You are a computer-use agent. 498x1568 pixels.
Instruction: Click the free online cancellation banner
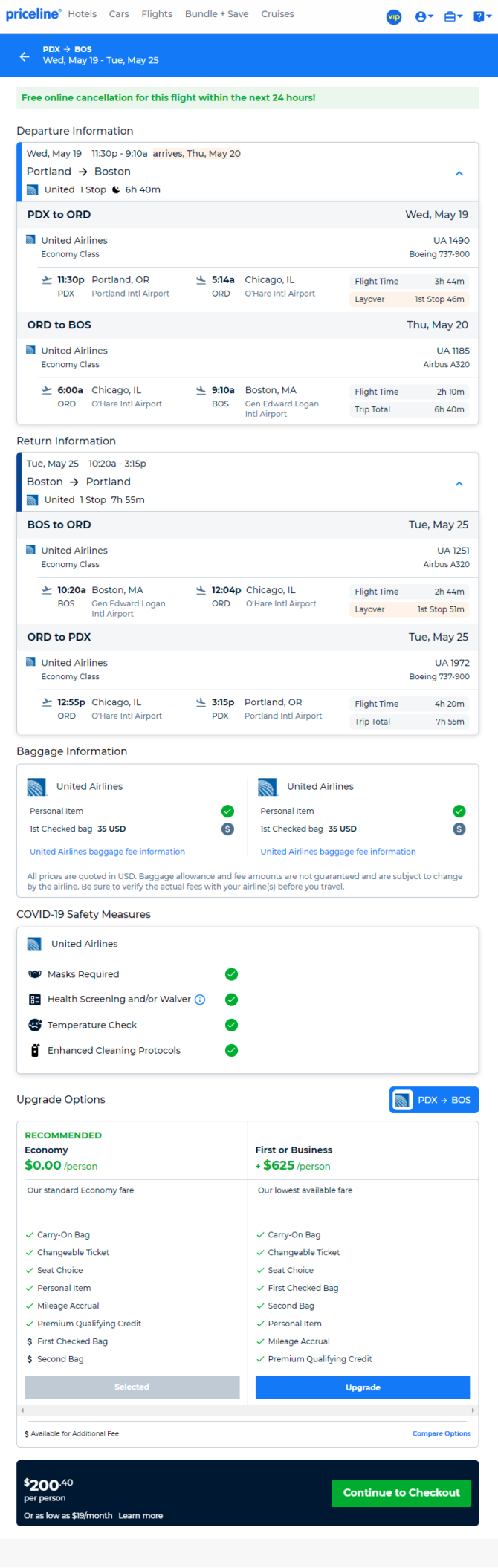tap(248, 98)
